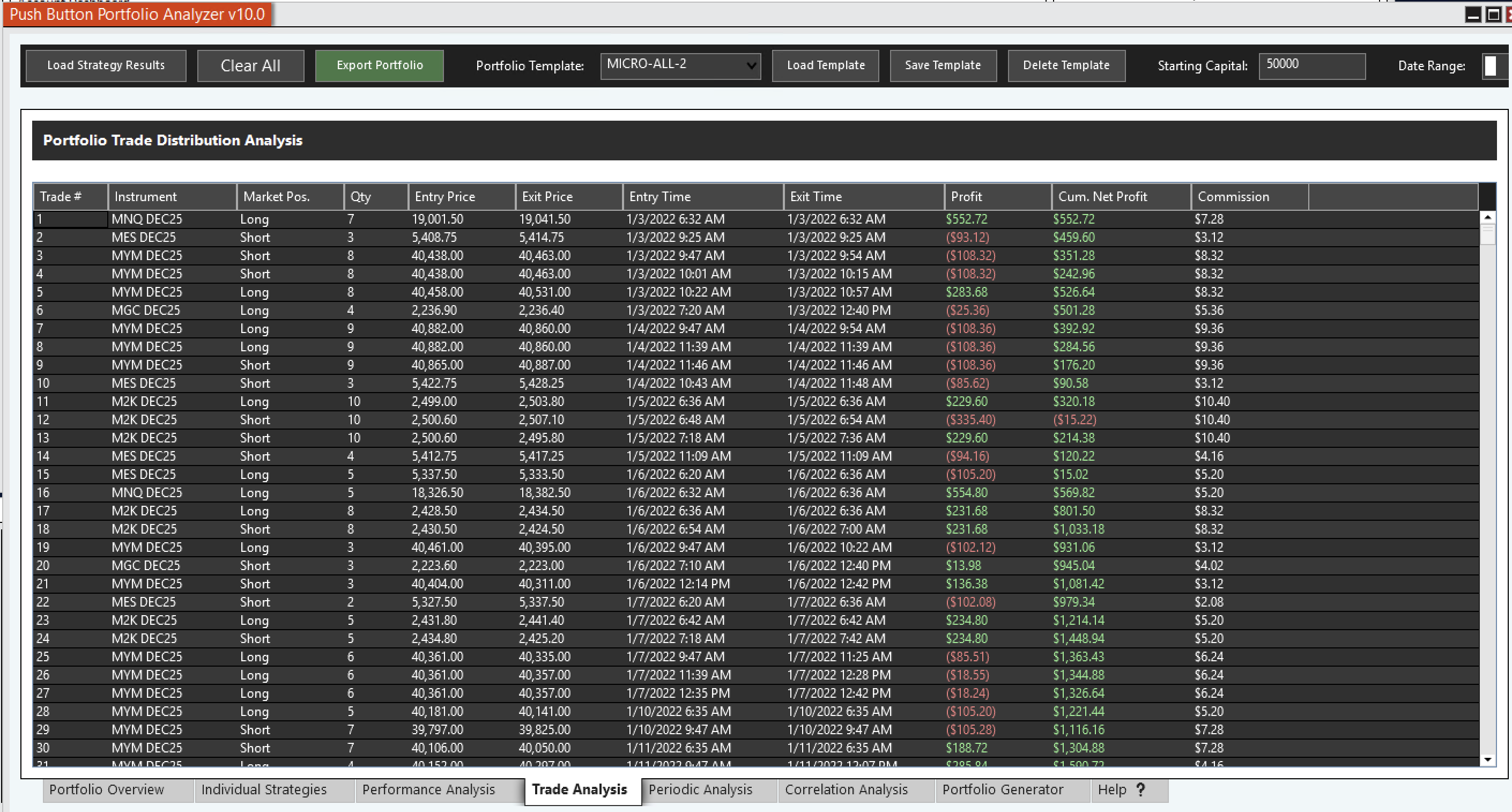Click Load Strategy Results button
1512x812 pixels.
(x=106, y=66)
